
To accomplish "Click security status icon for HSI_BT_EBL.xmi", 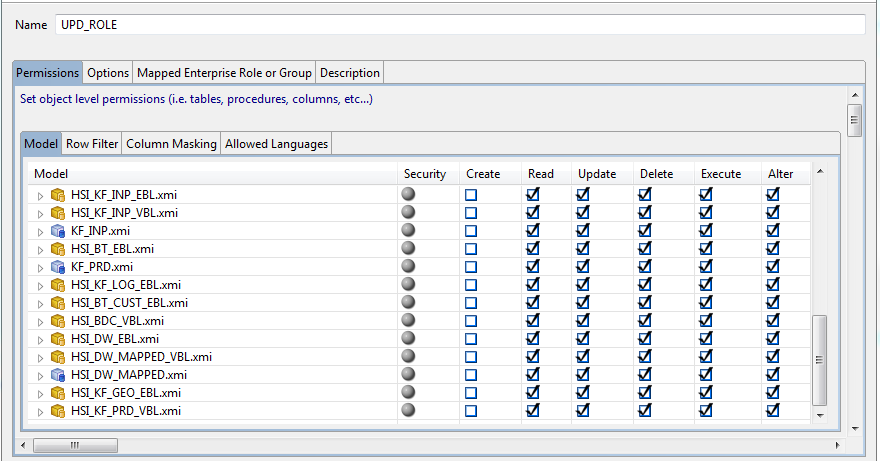I will coord(408,249).
